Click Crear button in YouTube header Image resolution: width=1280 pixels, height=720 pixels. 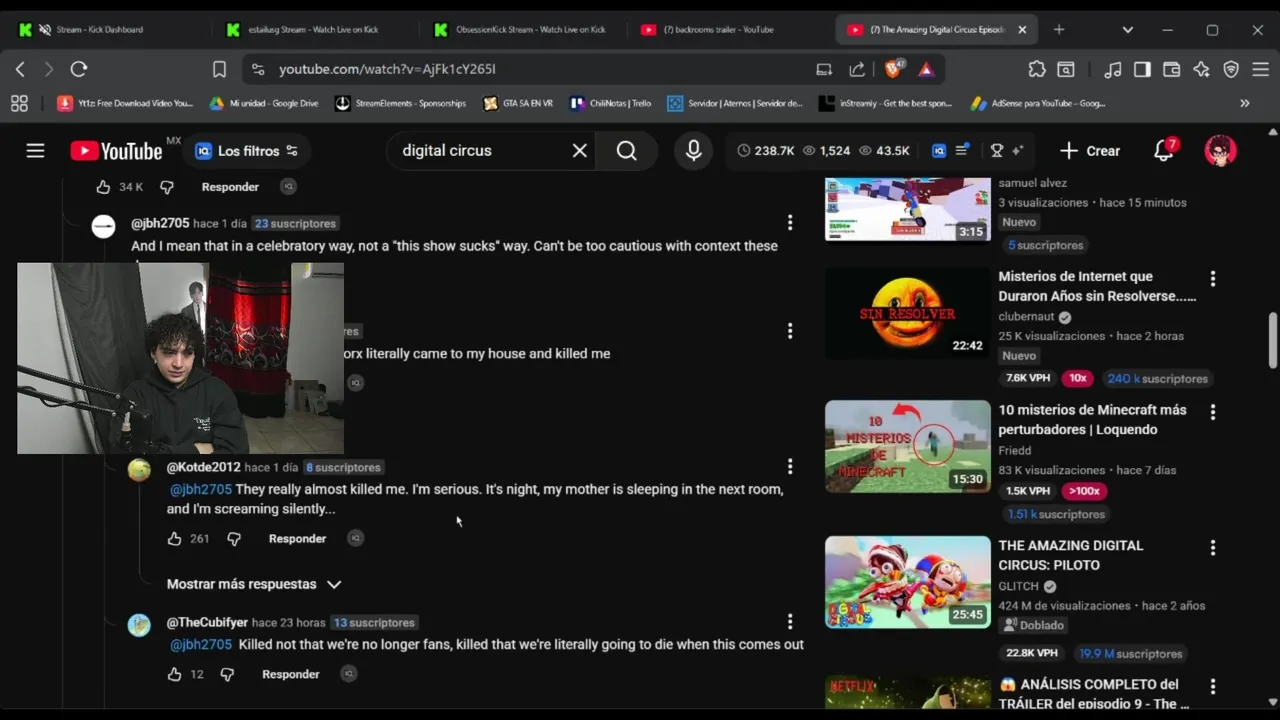tap(1090, 151)
